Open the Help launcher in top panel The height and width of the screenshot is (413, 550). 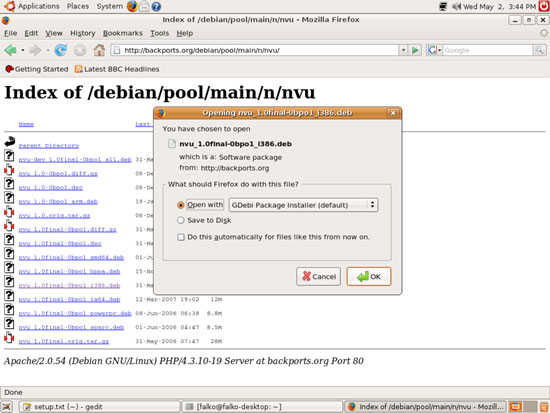click(x=156, y=6)
